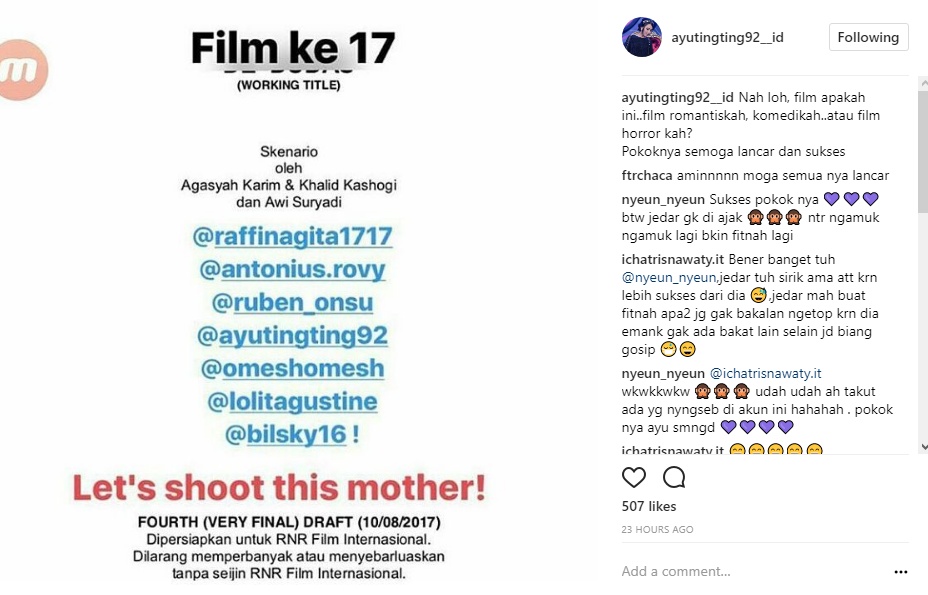Open ayutingting92__id profile avatar
Screen dimensions: 928x595
point(641,37)
